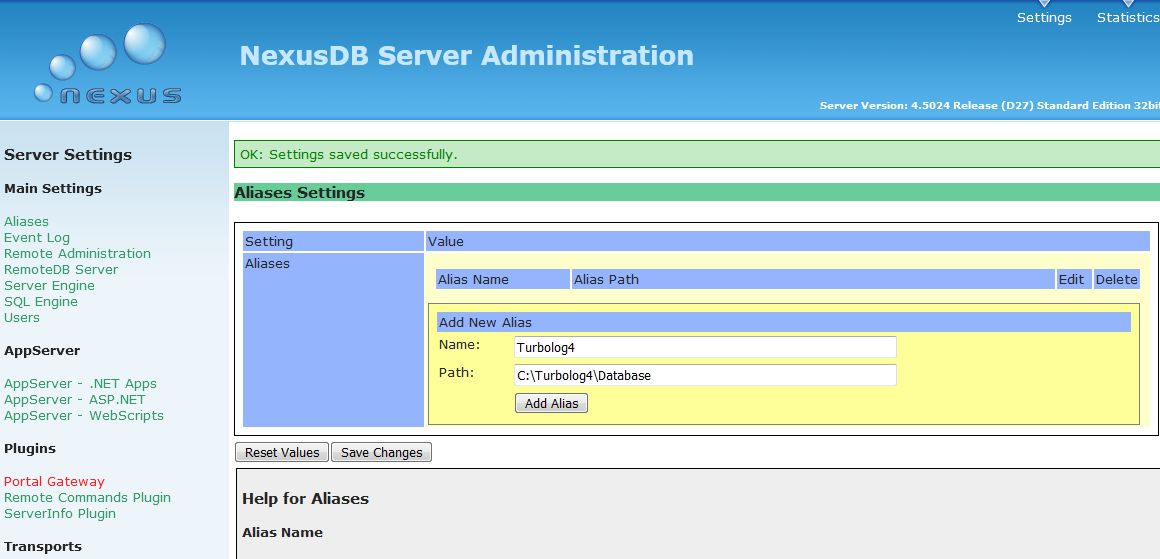Click the Alias Name help subheading
The width and height of the screenshot is (1160, 559).
point(283,532)
